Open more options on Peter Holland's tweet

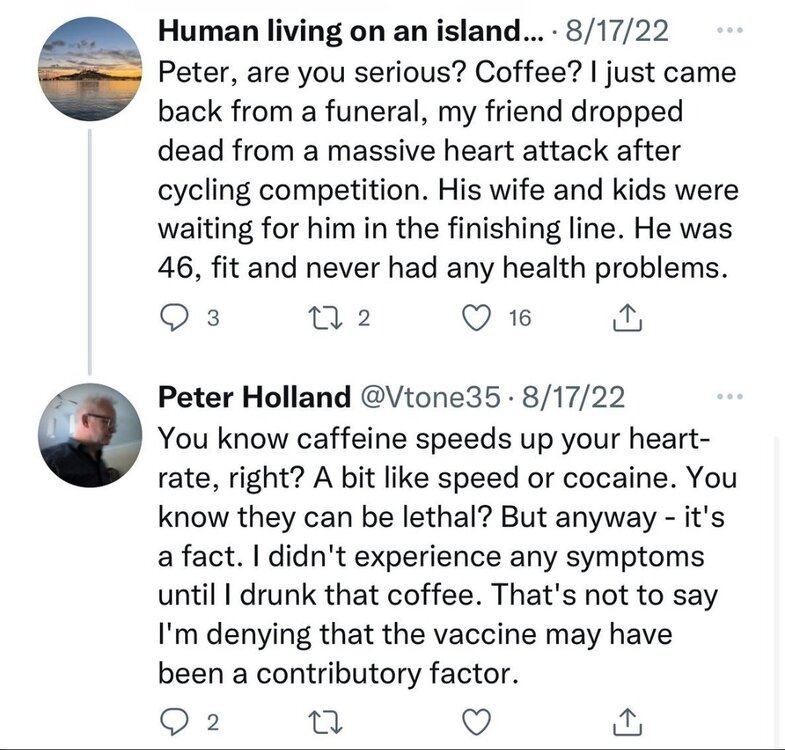(x=732, y=397)
